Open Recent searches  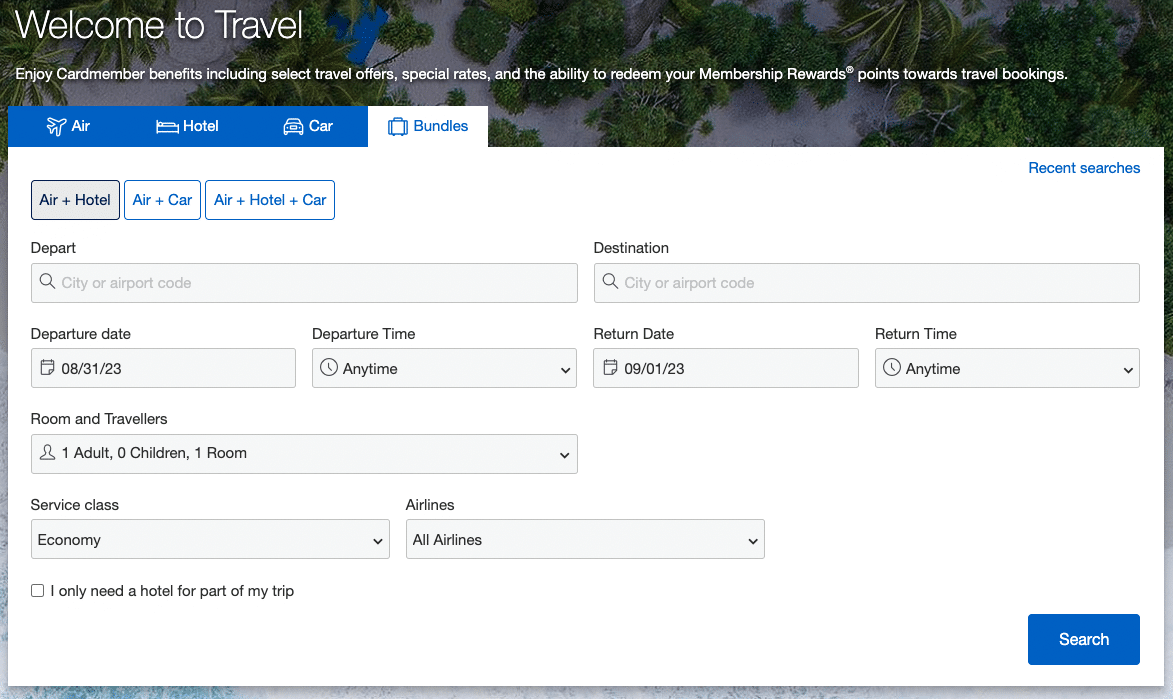click(1084, 167)
